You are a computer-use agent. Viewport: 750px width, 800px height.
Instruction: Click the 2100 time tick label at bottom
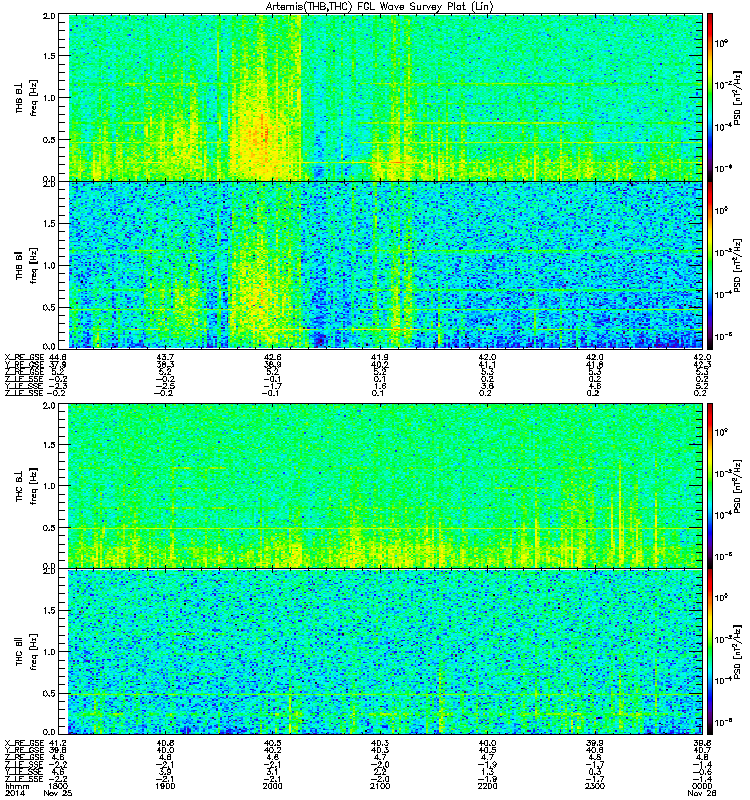(x=380, y=786)
